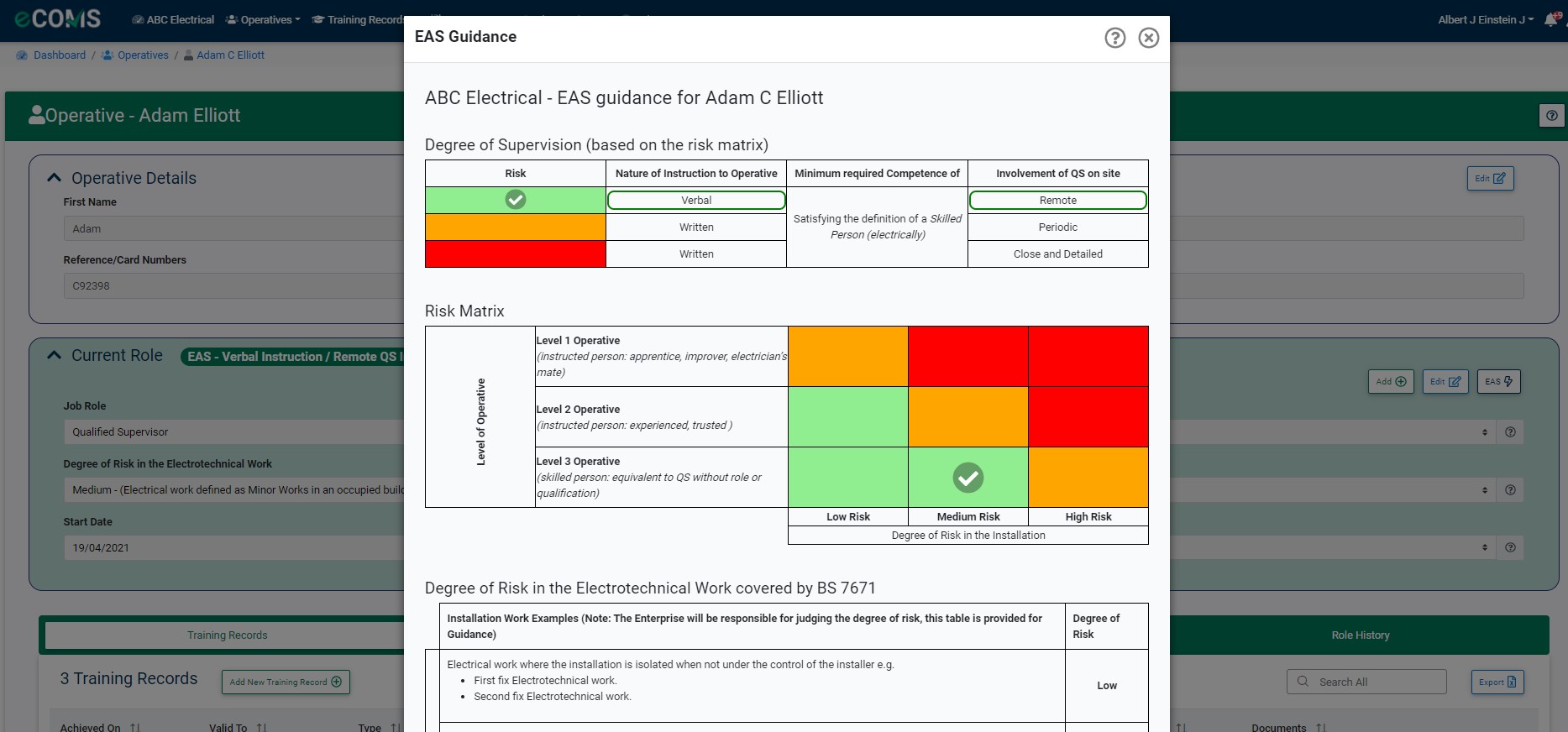
Task: Click the notifications bell icon
Action: tap(1550, 19)
